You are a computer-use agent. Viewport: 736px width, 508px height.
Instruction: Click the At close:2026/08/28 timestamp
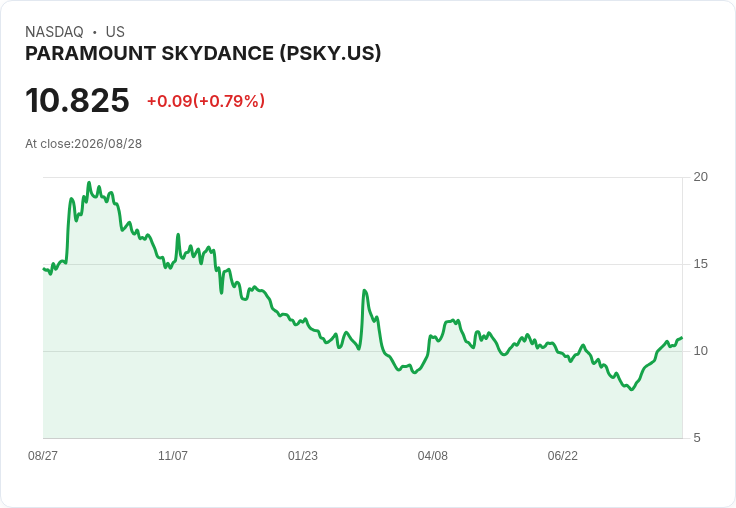[84, 144]
